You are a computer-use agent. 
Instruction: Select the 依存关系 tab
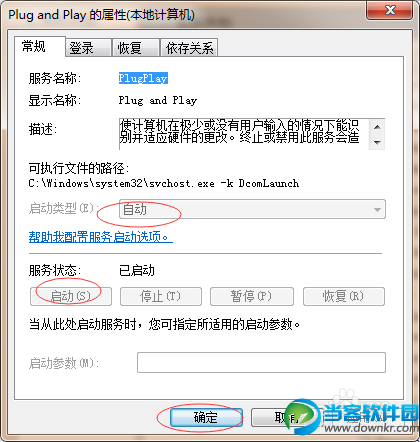(x=189, y=48)
